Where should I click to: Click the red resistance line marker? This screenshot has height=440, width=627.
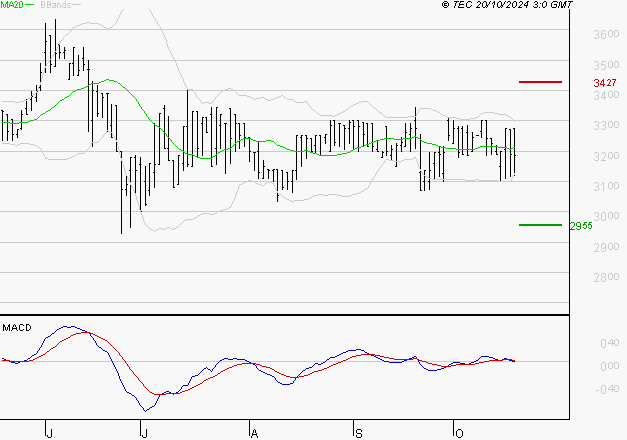(x=540, y=82)
